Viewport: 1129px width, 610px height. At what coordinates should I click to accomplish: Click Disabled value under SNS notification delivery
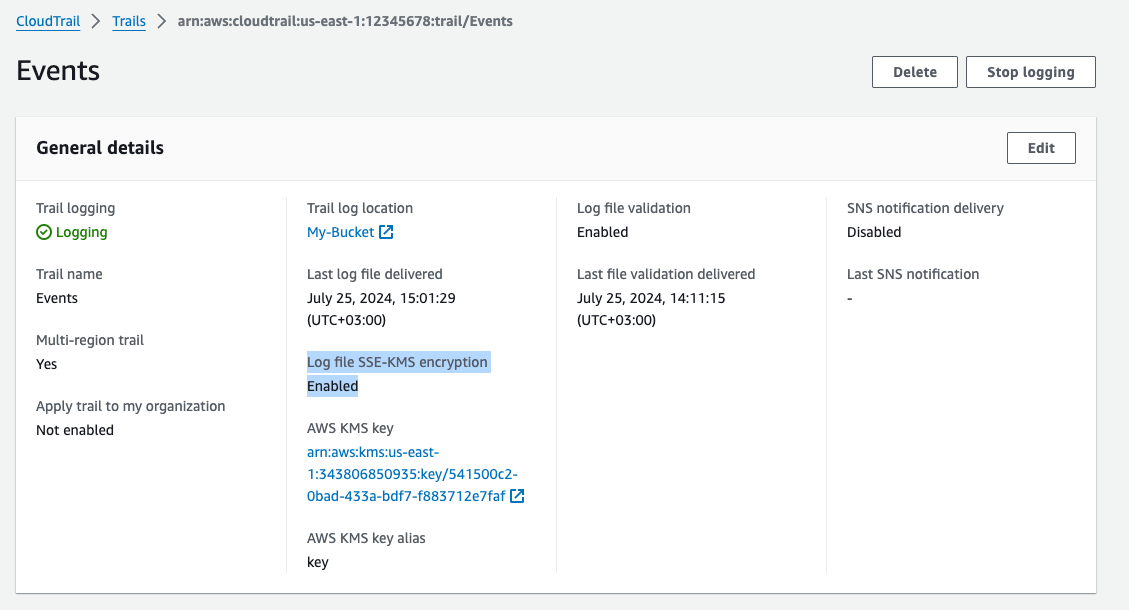pos(874,232)
